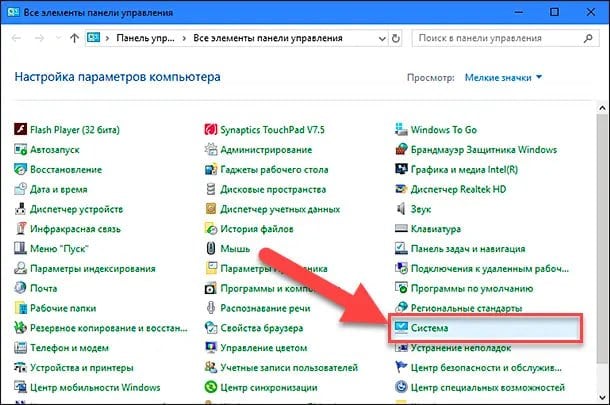Click the scrollbar down arrow

point(602,397)
